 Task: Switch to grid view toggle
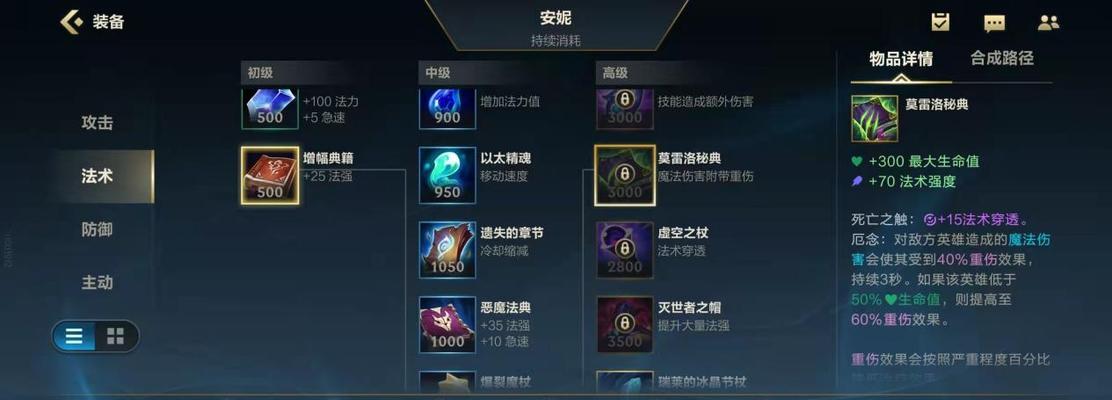coord(116,336)
